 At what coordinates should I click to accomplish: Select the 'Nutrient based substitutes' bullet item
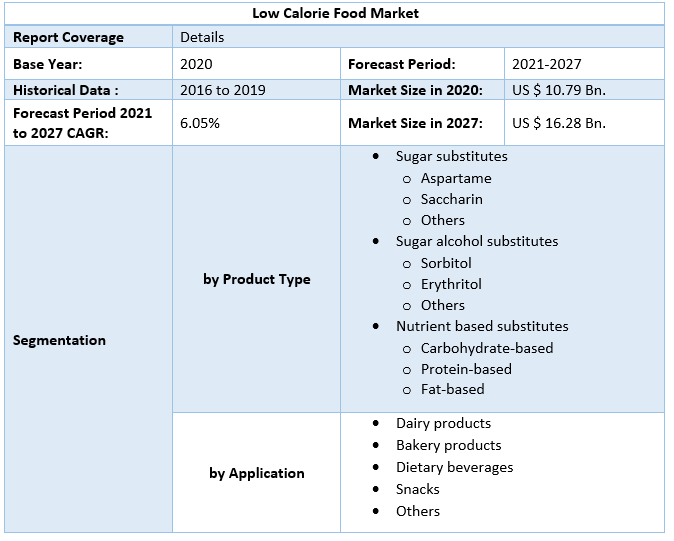pos(482,326)
